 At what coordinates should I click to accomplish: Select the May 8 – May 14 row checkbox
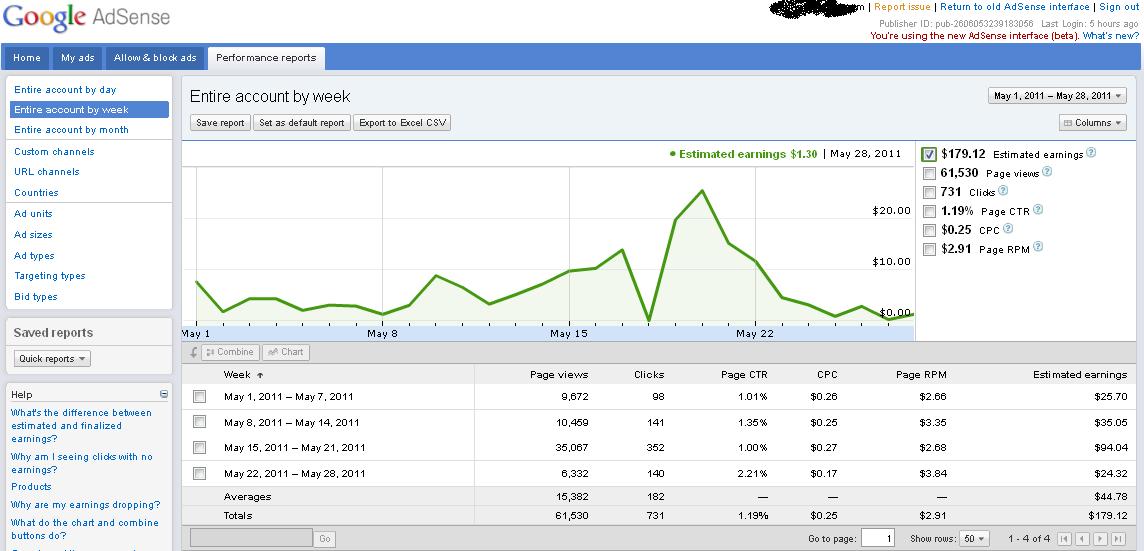[x=200, y=422]
